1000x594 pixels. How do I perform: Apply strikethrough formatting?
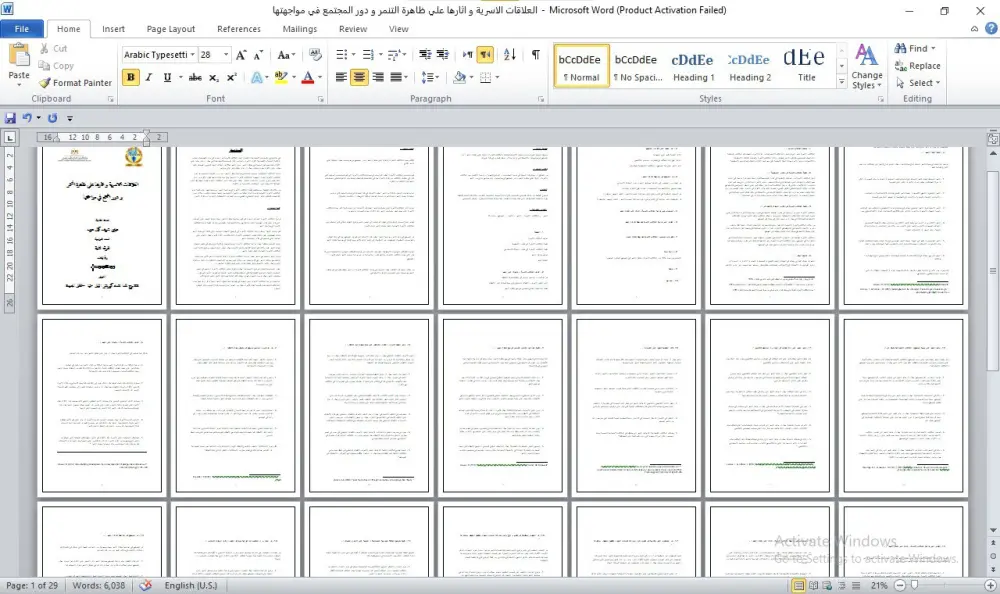point(195,77)
